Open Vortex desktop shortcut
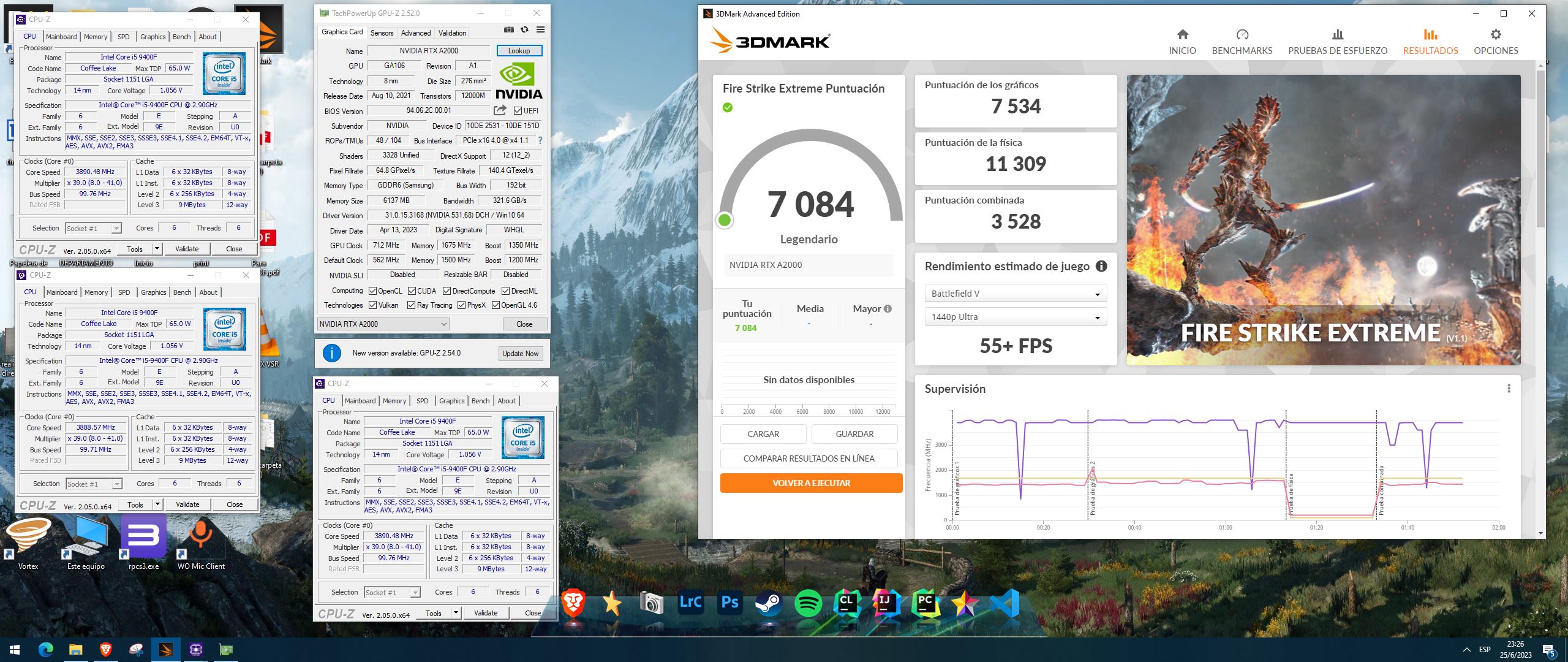 pyautogui.click(x=28, y=542)
